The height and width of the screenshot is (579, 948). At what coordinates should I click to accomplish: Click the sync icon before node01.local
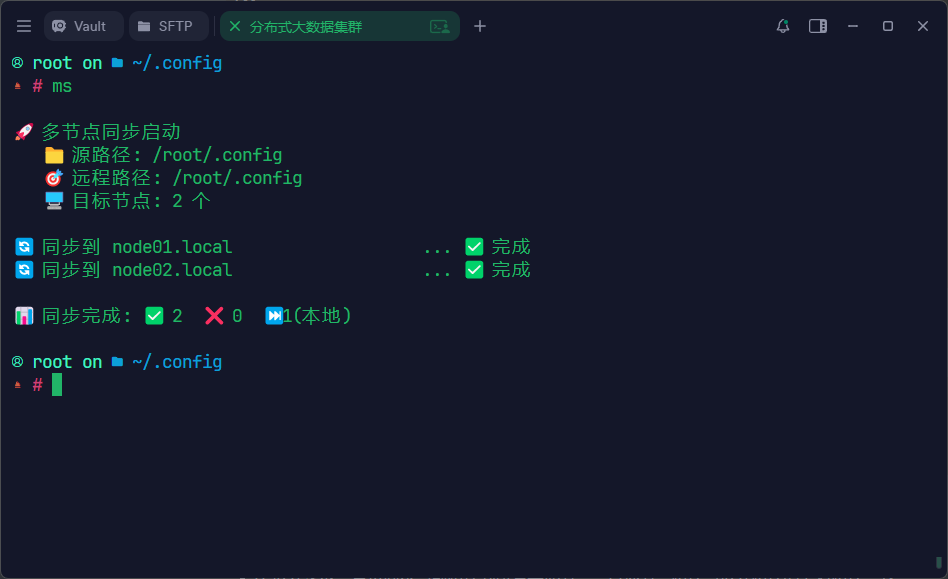(24, 247)
